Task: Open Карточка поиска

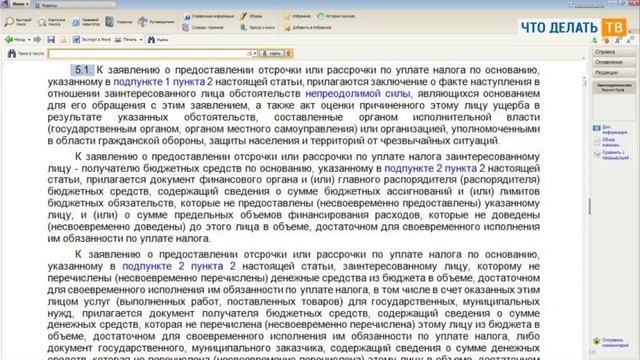Action: 51,22
